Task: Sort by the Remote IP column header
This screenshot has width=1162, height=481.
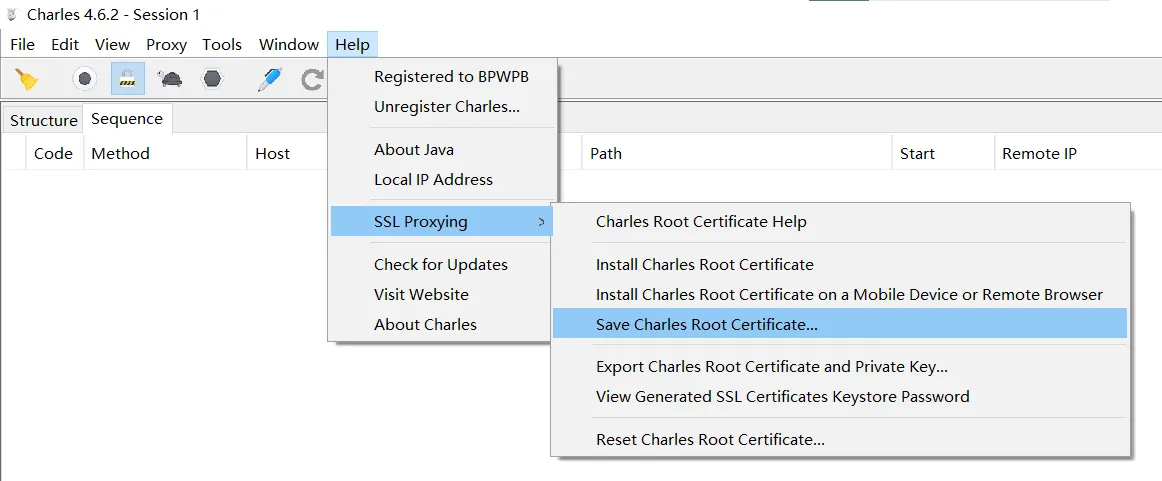Action: click(1078, 153)
